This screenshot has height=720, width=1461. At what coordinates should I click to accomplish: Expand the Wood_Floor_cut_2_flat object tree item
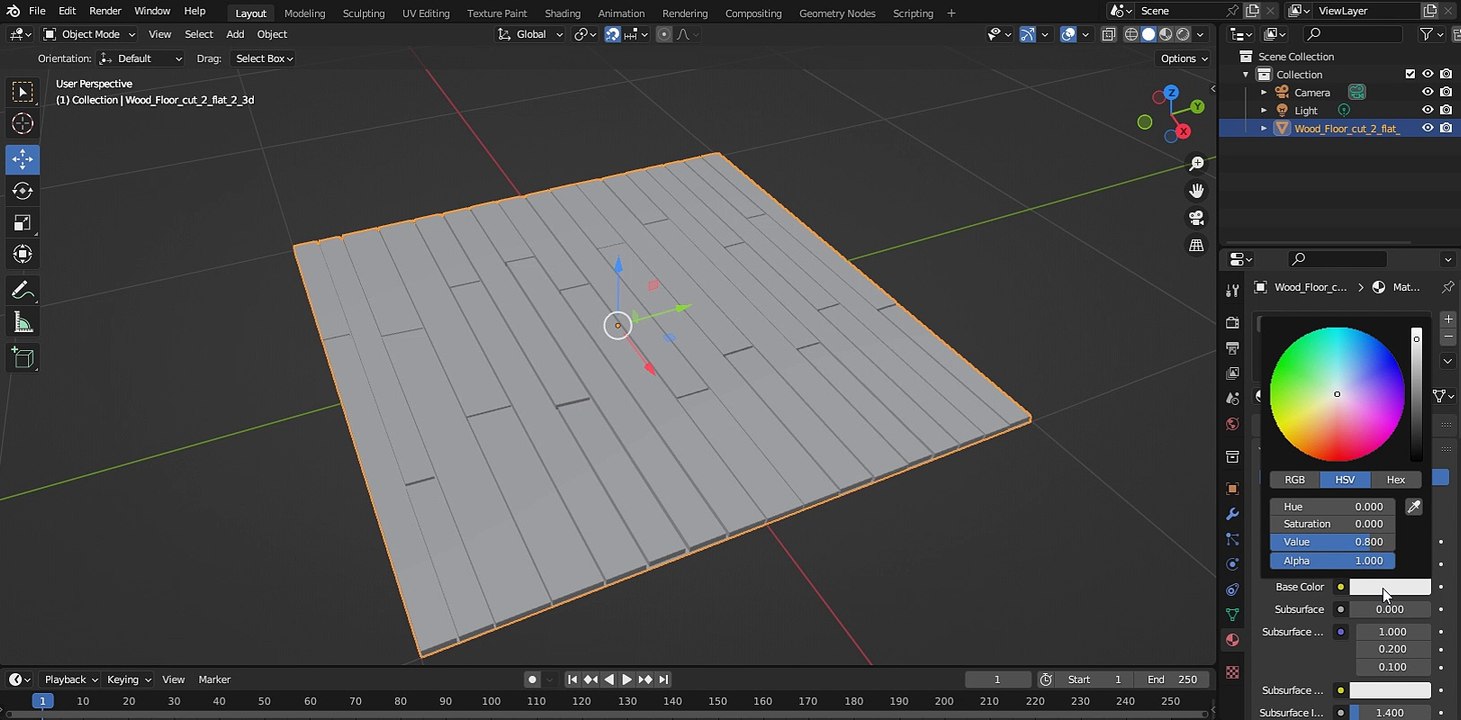pos(1264,128)
